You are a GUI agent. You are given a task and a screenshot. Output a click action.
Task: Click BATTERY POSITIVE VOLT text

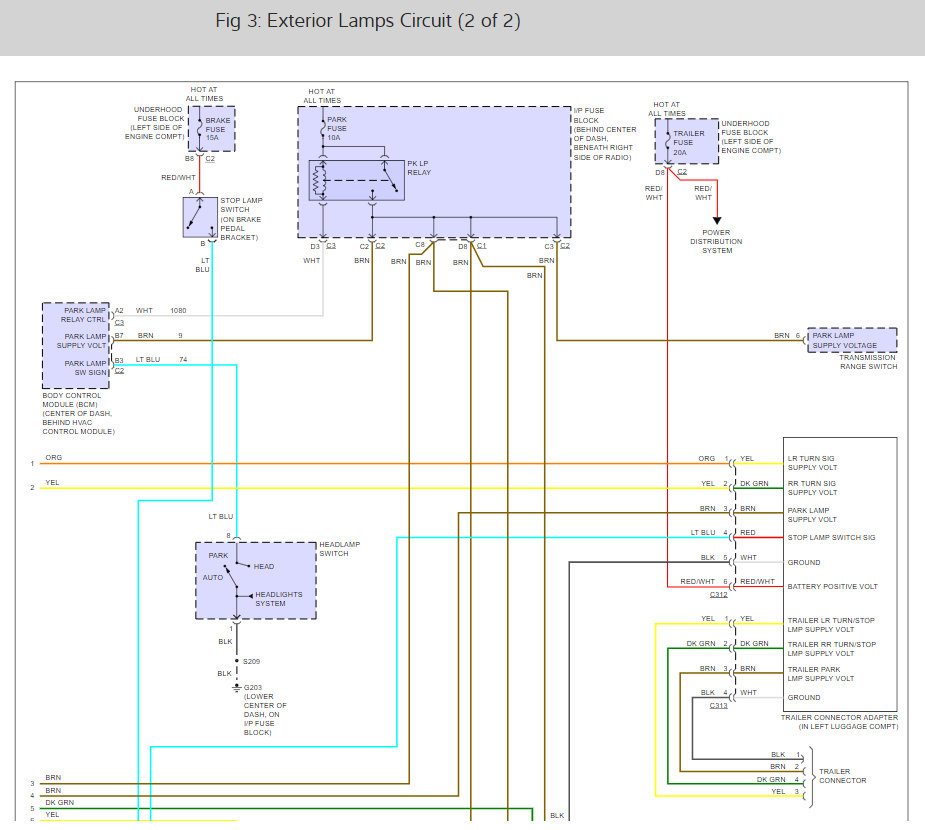click(832, 587)
